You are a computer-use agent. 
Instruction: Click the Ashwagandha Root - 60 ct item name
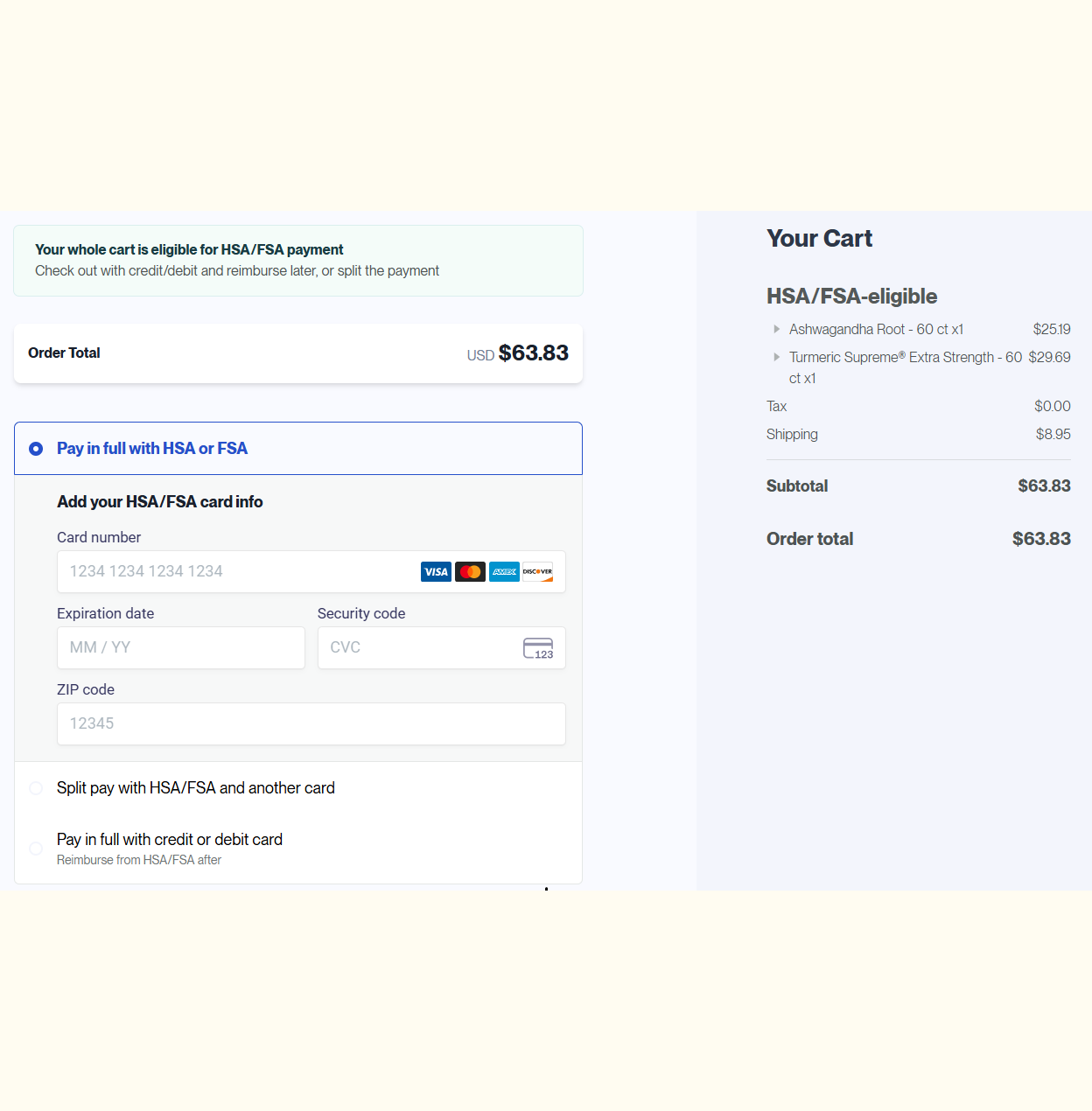(x=876, y=330)
